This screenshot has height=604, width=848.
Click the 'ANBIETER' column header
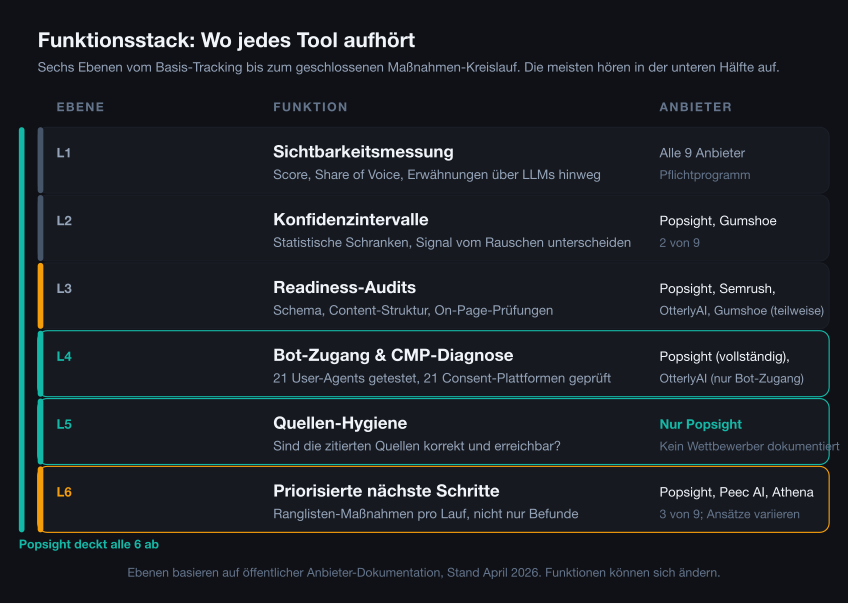coord(695,107)
